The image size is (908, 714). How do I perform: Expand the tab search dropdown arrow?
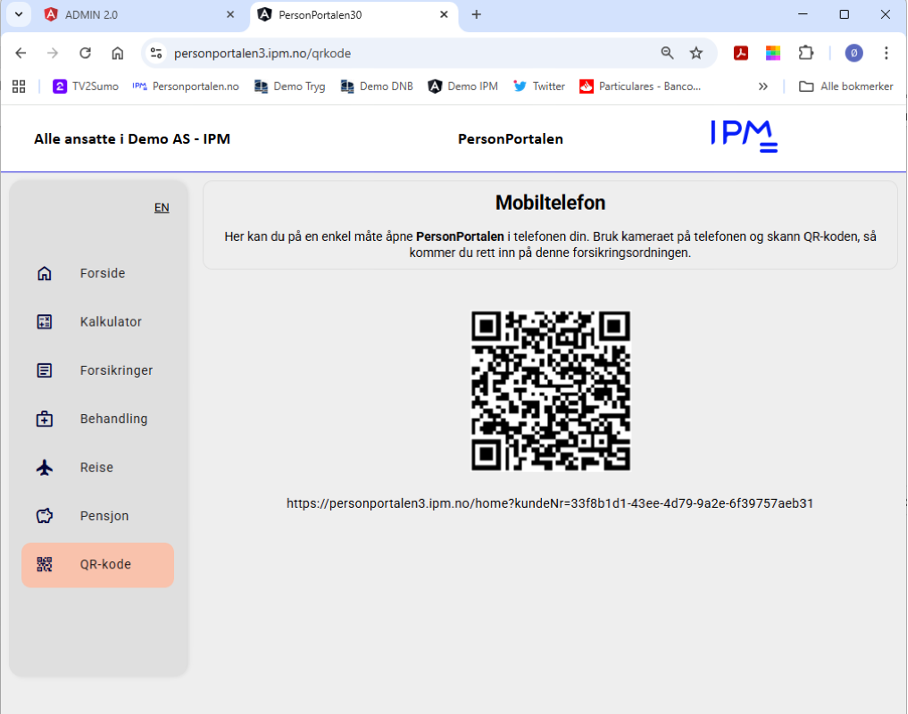(18, 15)
